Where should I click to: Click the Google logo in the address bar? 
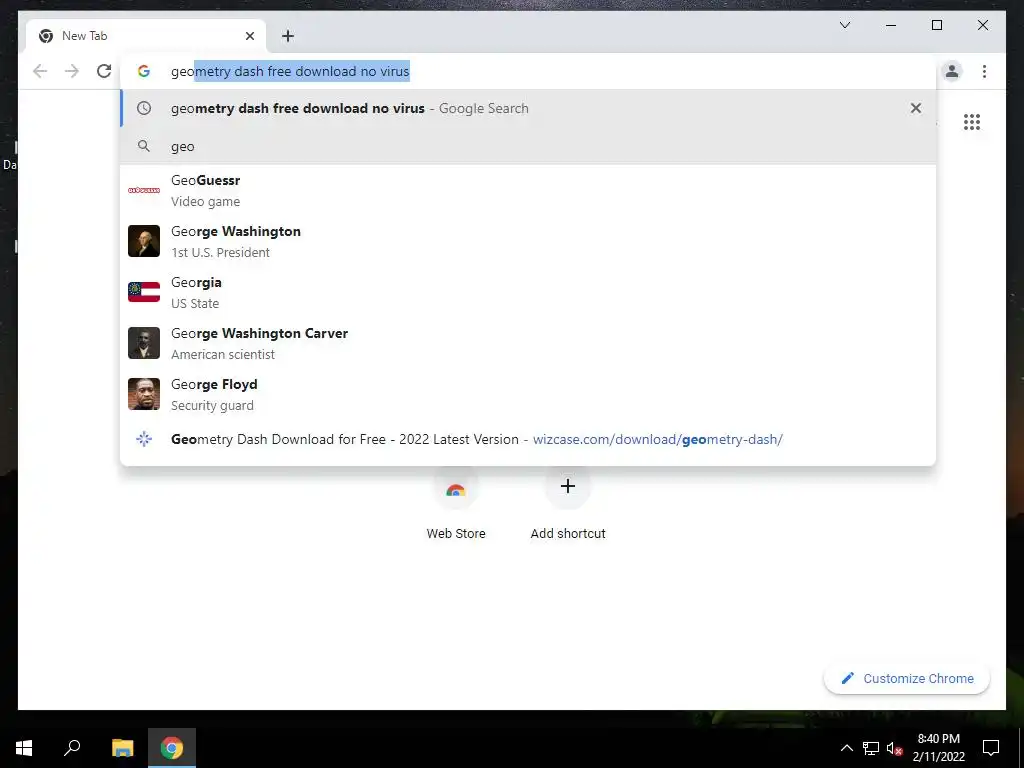pos(144,71)
